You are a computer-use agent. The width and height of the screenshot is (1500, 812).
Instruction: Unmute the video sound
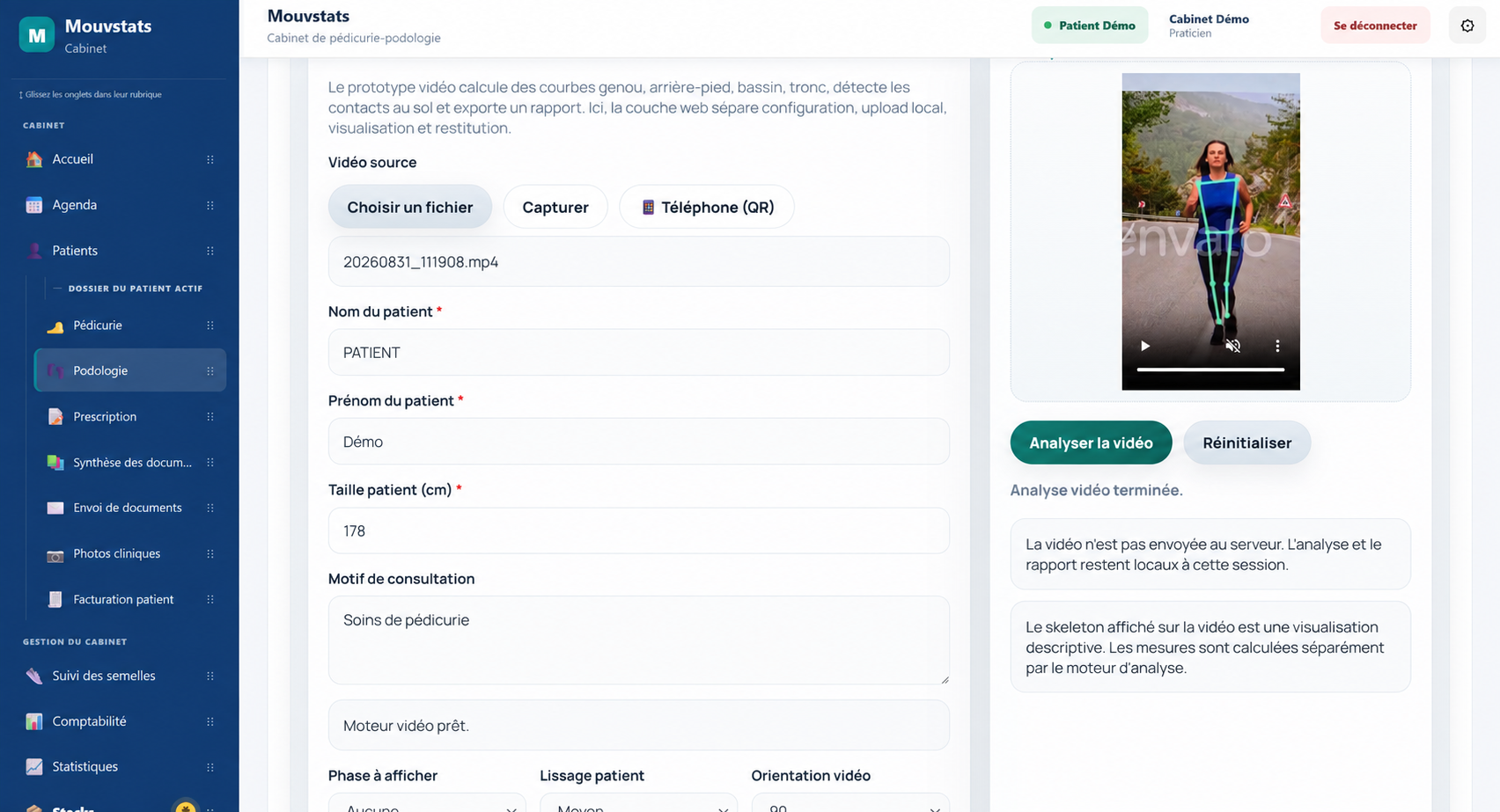point(1233,346)
